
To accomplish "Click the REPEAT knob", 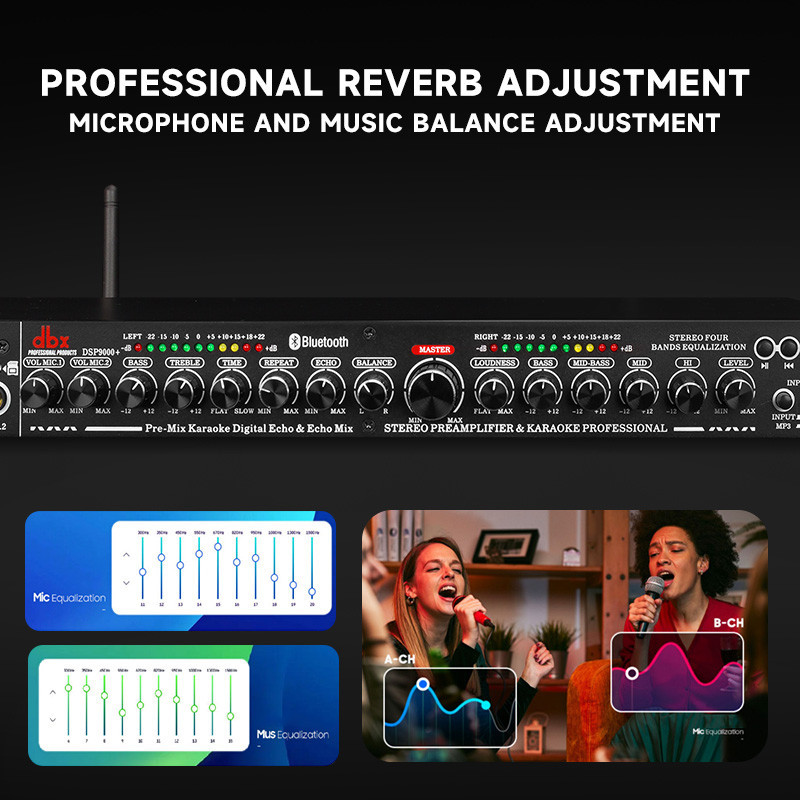I will coord(278,390).
